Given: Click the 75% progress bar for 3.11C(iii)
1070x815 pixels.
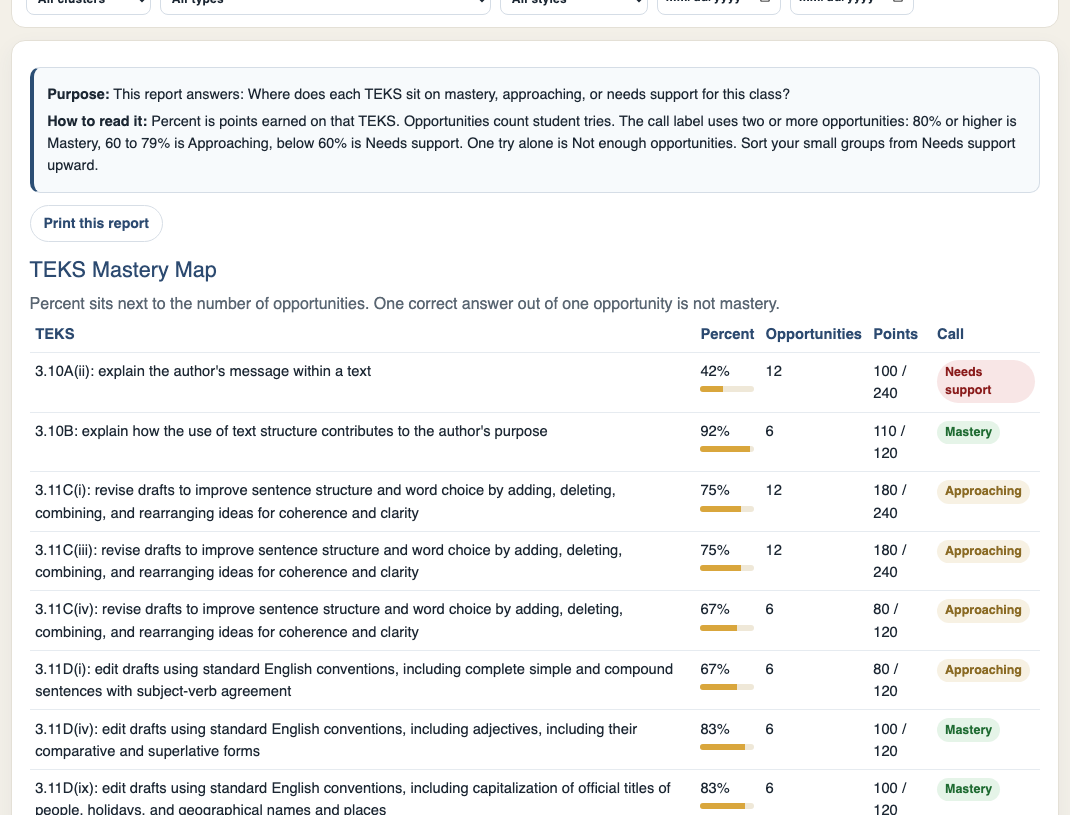Looking at the screenshot, I should (727, 568).
